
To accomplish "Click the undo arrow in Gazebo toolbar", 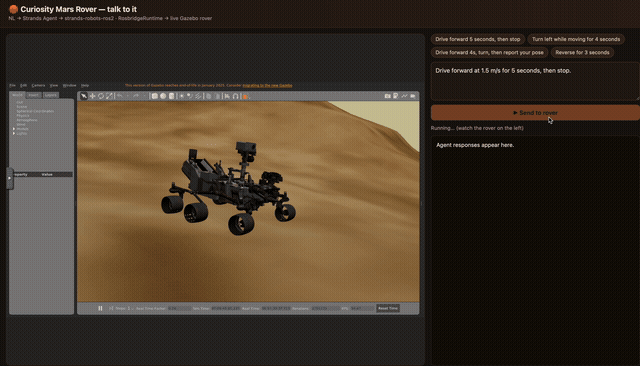I will tap(120, 96).
